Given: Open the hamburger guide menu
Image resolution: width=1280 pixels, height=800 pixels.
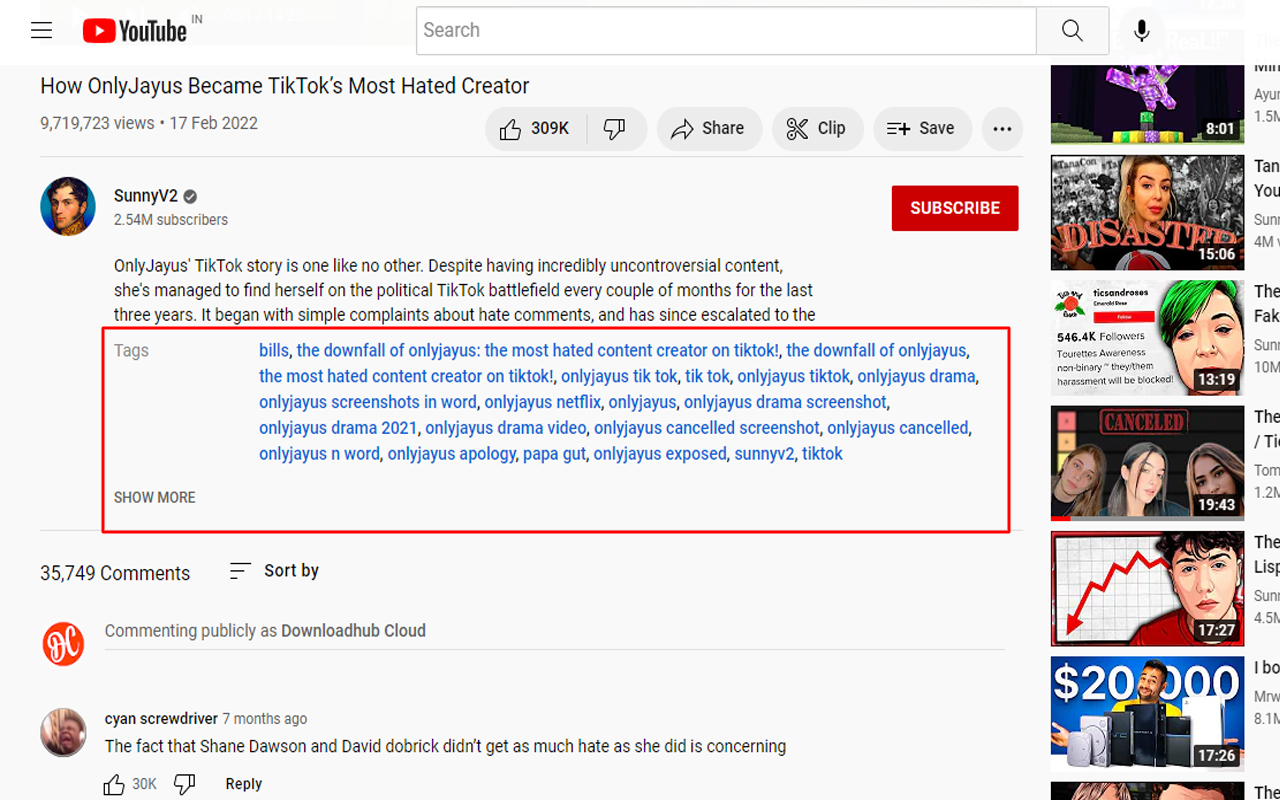Looking at the screenshot, I should 41,30.
